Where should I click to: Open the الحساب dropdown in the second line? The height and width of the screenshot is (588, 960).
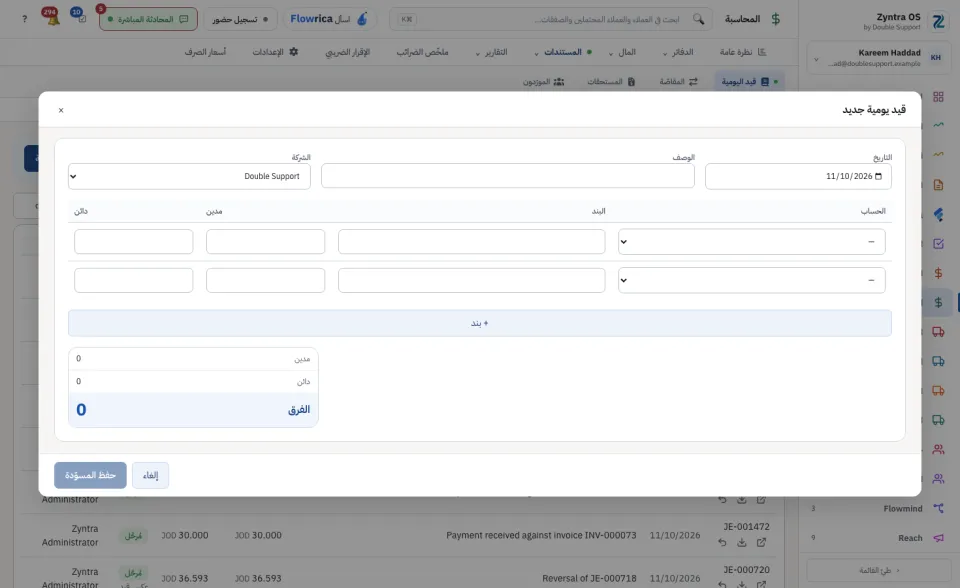coord(751,281)
